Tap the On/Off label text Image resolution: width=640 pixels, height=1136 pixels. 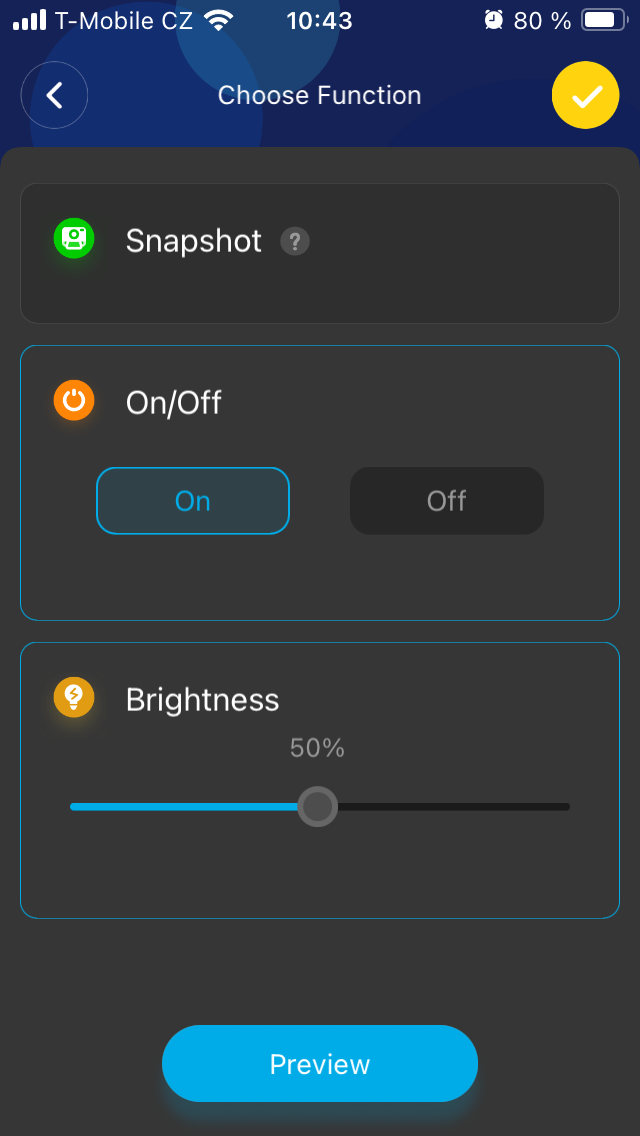(173, 403)
